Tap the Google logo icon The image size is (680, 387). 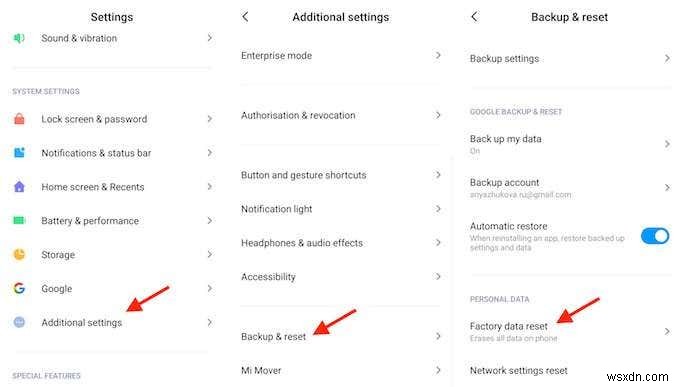point(19,288)
